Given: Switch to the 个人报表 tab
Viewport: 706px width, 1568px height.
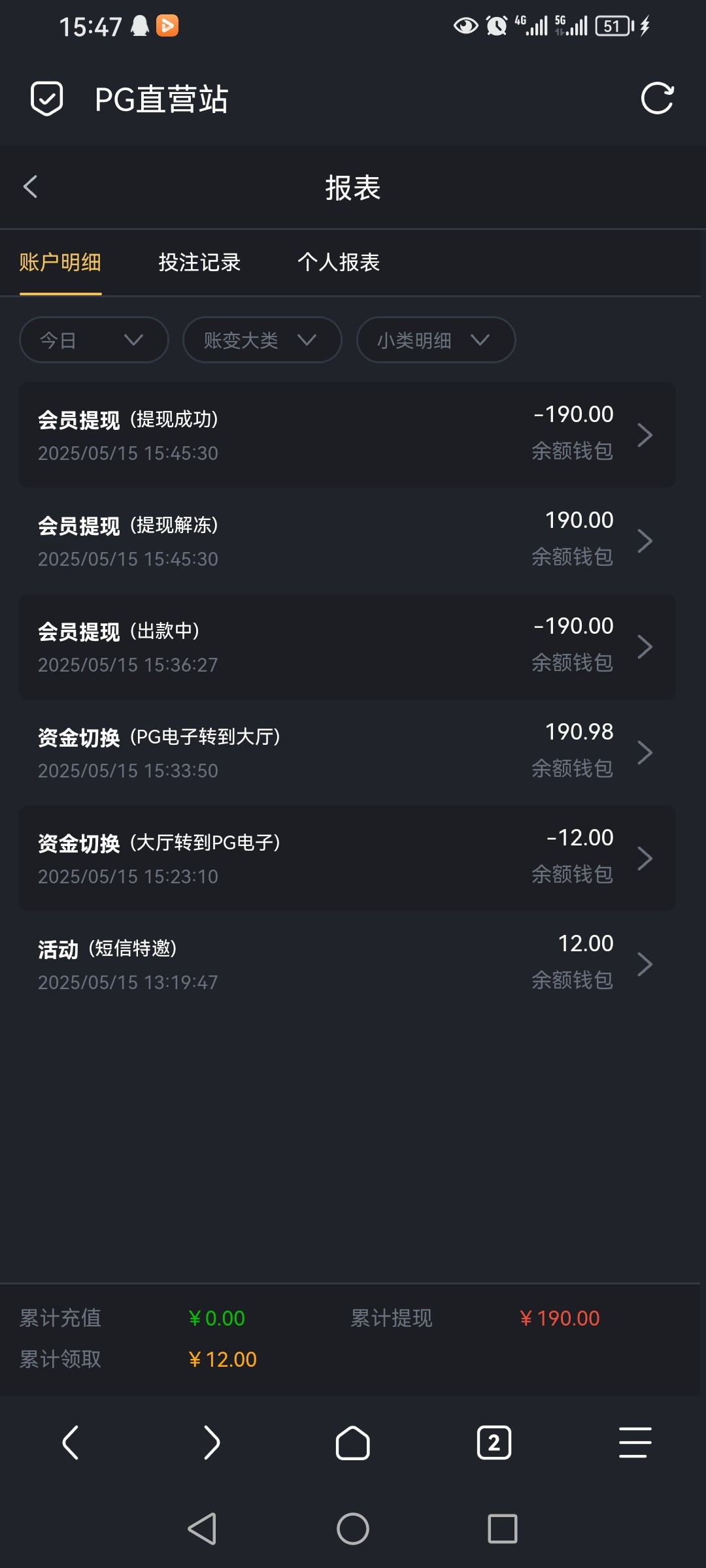Looking at the screenshot, I should click(x=339, y=263).
